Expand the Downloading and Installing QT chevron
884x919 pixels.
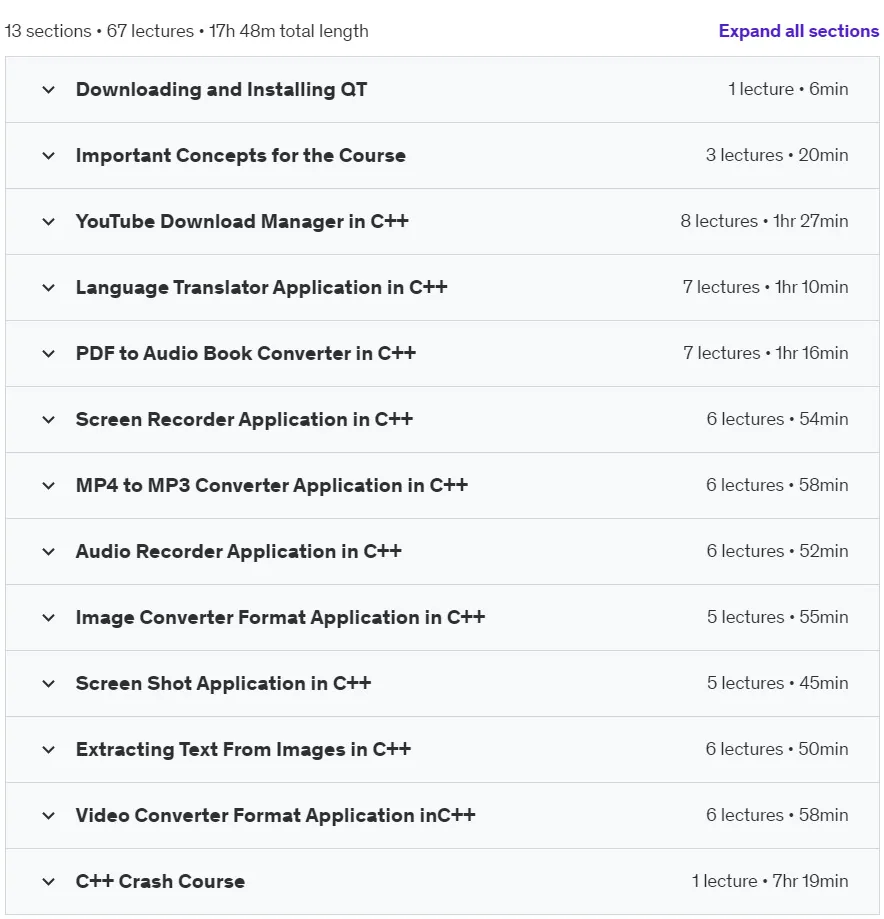pyautogui.click(x=49, y=90)
